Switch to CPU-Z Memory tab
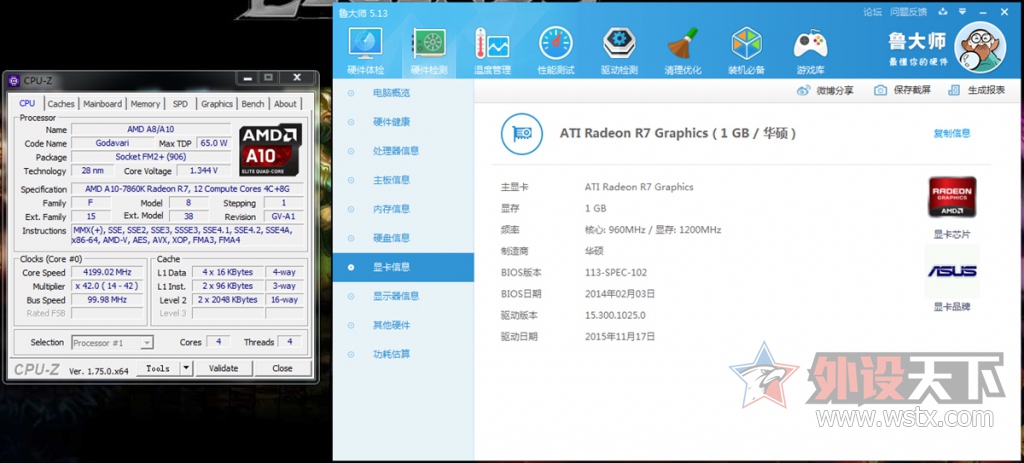This screenshot has height=463, width=1024. [145, 104]
